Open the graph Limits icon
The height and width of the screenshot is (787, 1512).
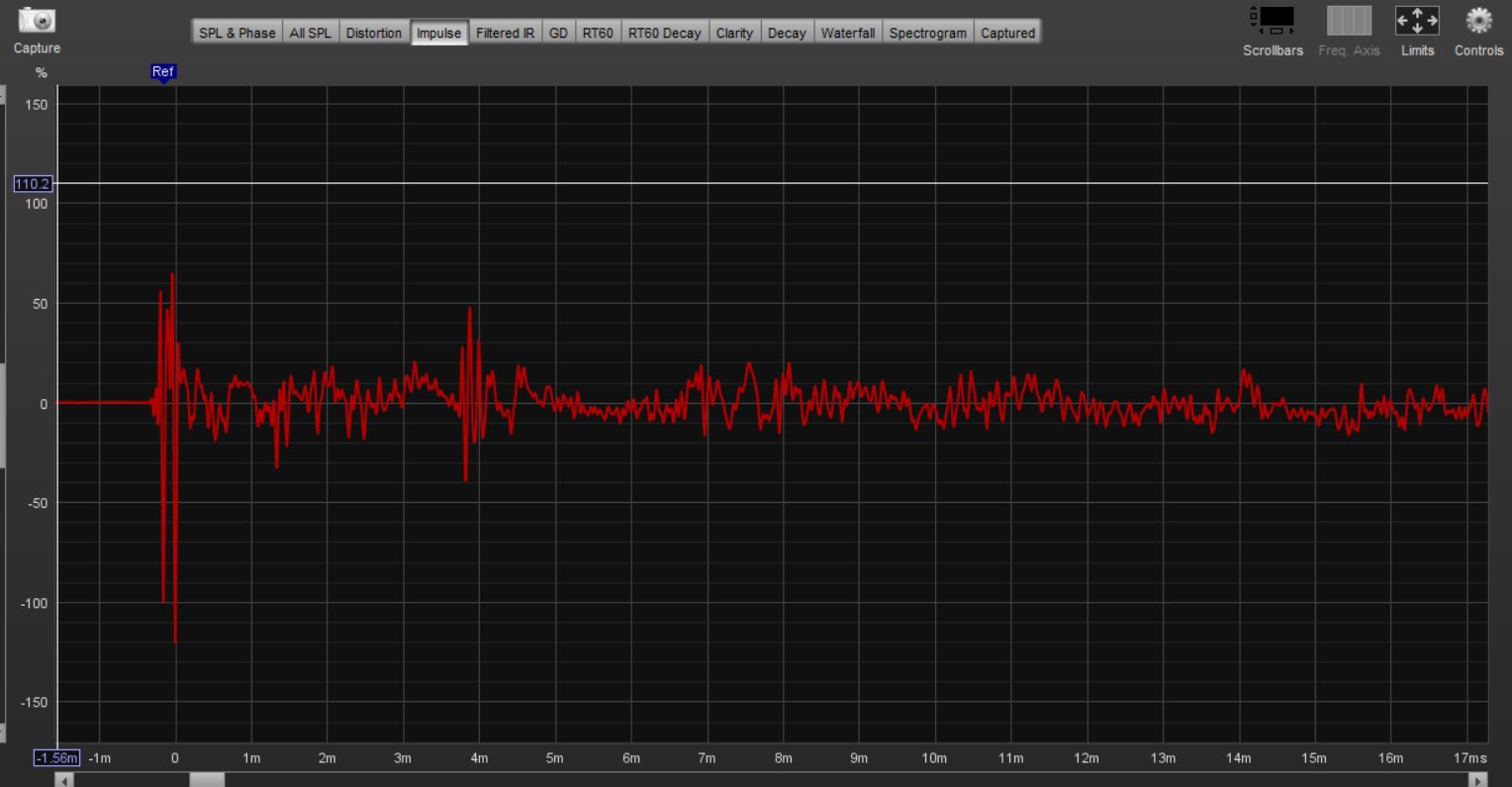pyautogui.click(x=1417, y=21)
